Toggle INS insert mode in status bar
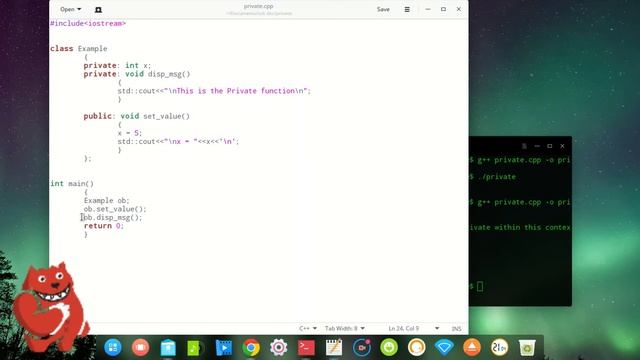 [456, 329]
